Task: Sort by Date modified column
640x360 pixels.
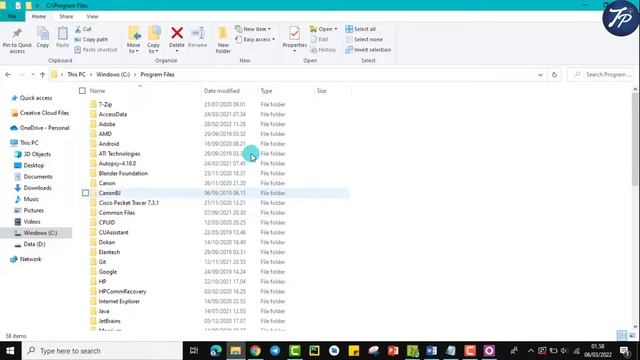Action: [x=222, y=91]
